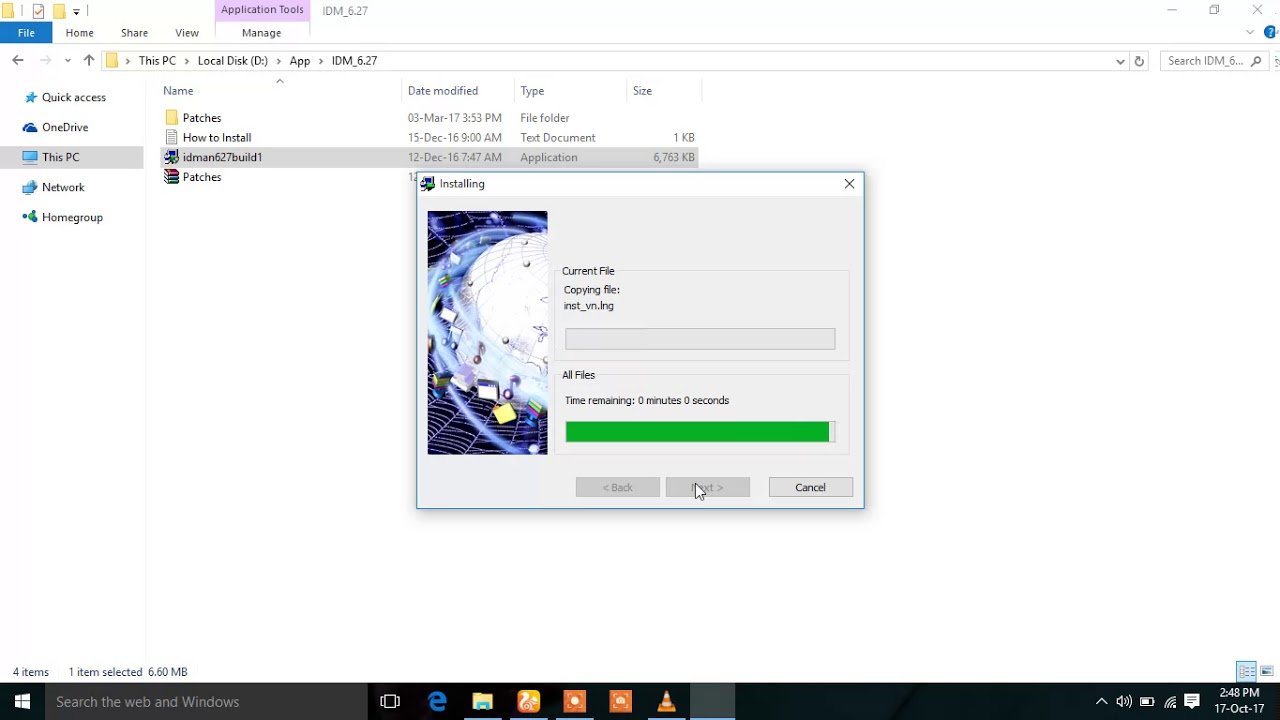Open Task View from the taskbar

390,702
